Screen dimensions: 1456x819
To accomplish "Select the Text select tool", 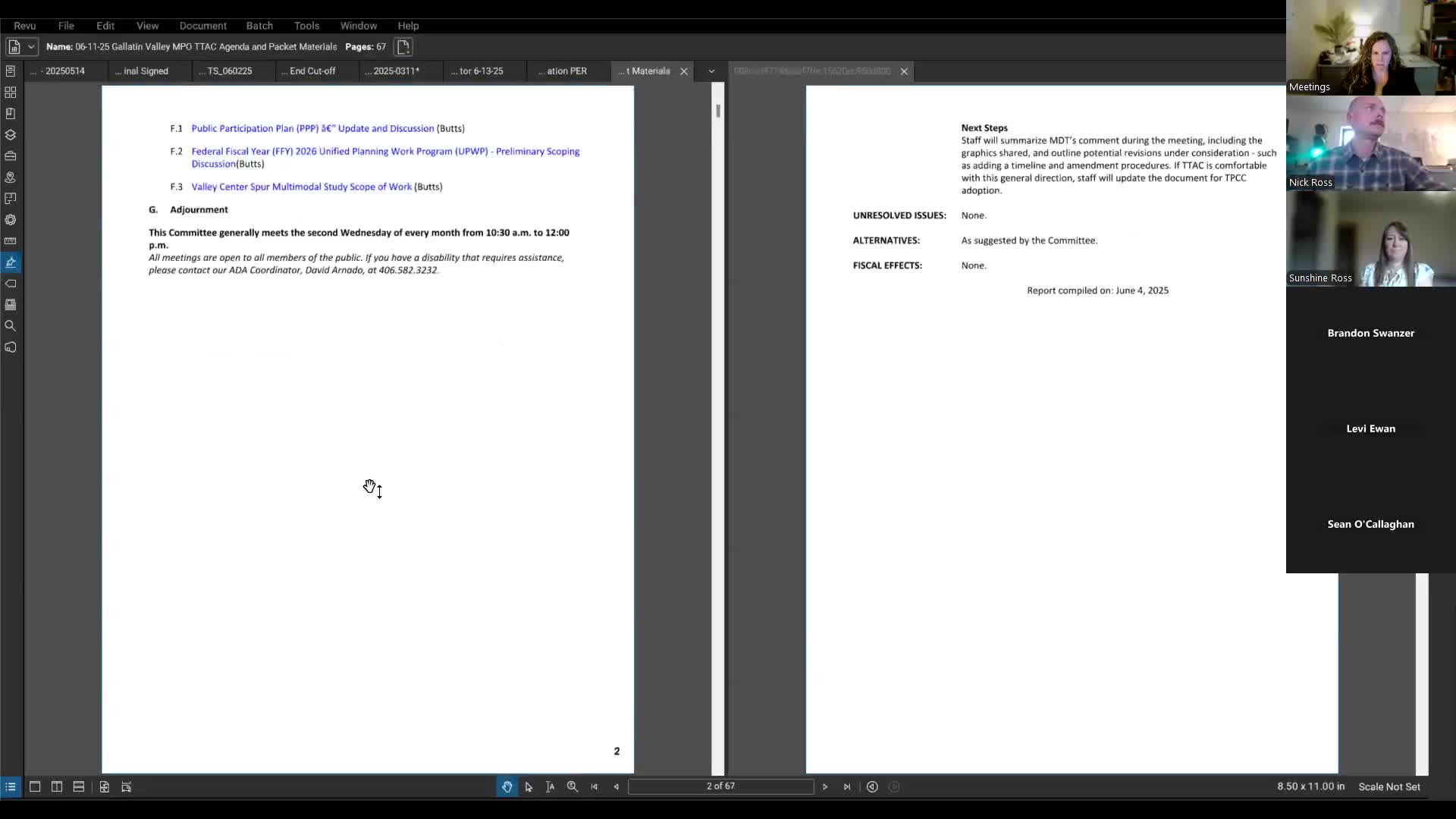I will point(551,787).
